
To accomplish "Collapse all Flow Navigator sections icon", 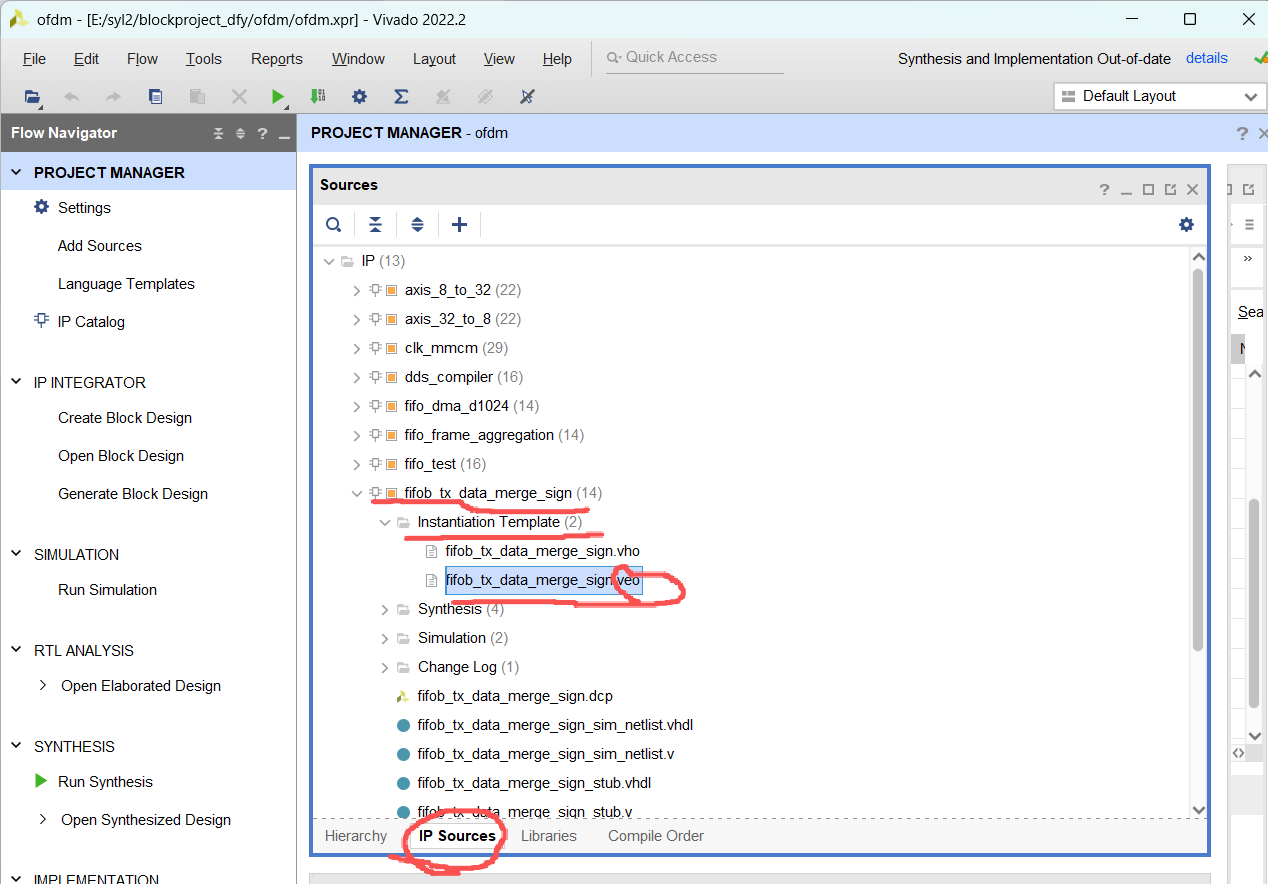I will click(x=218, y=133).
